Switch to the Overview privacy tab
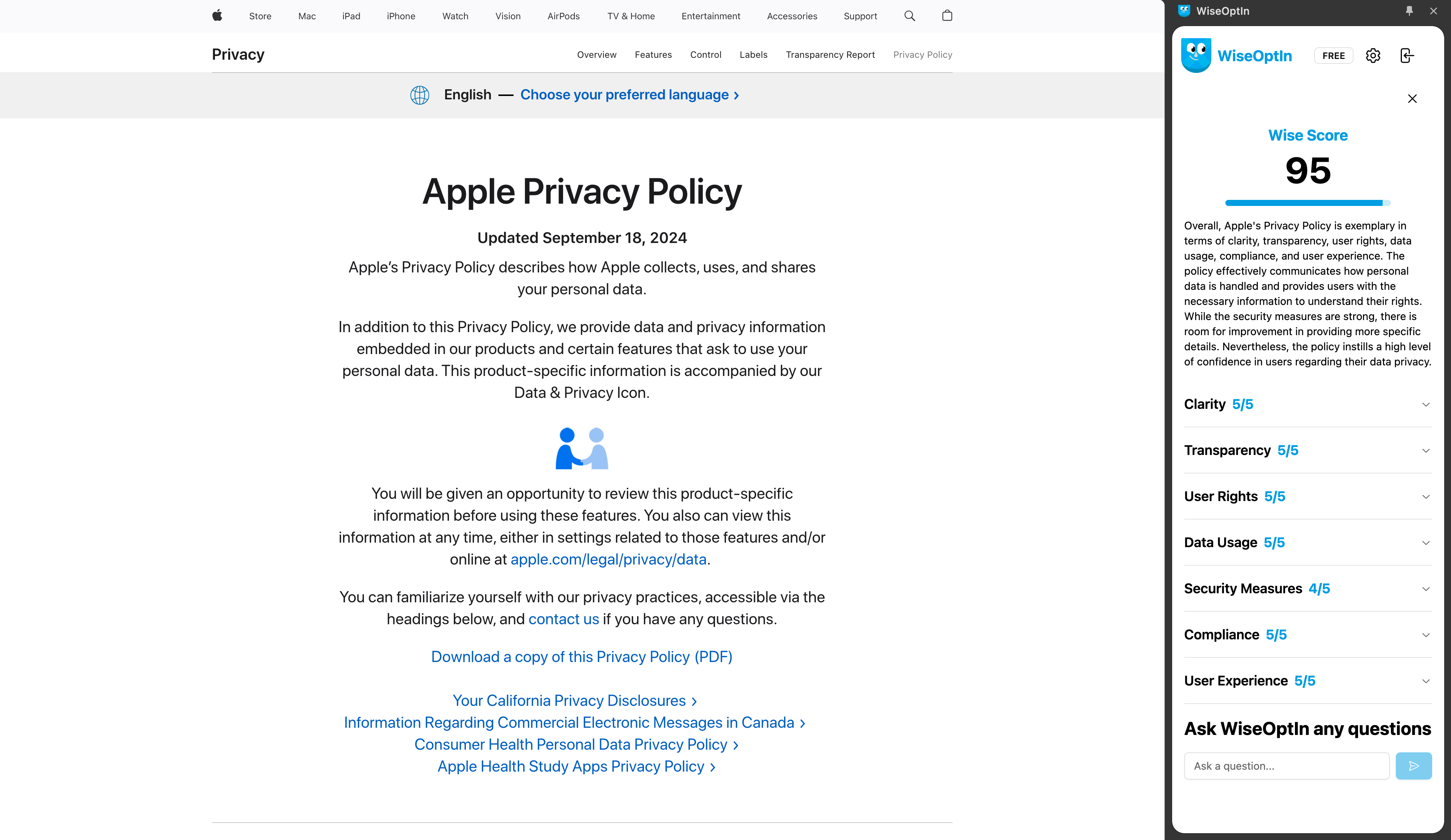Viewport: 1451px width, 840px height. click(x=597, y=55)
